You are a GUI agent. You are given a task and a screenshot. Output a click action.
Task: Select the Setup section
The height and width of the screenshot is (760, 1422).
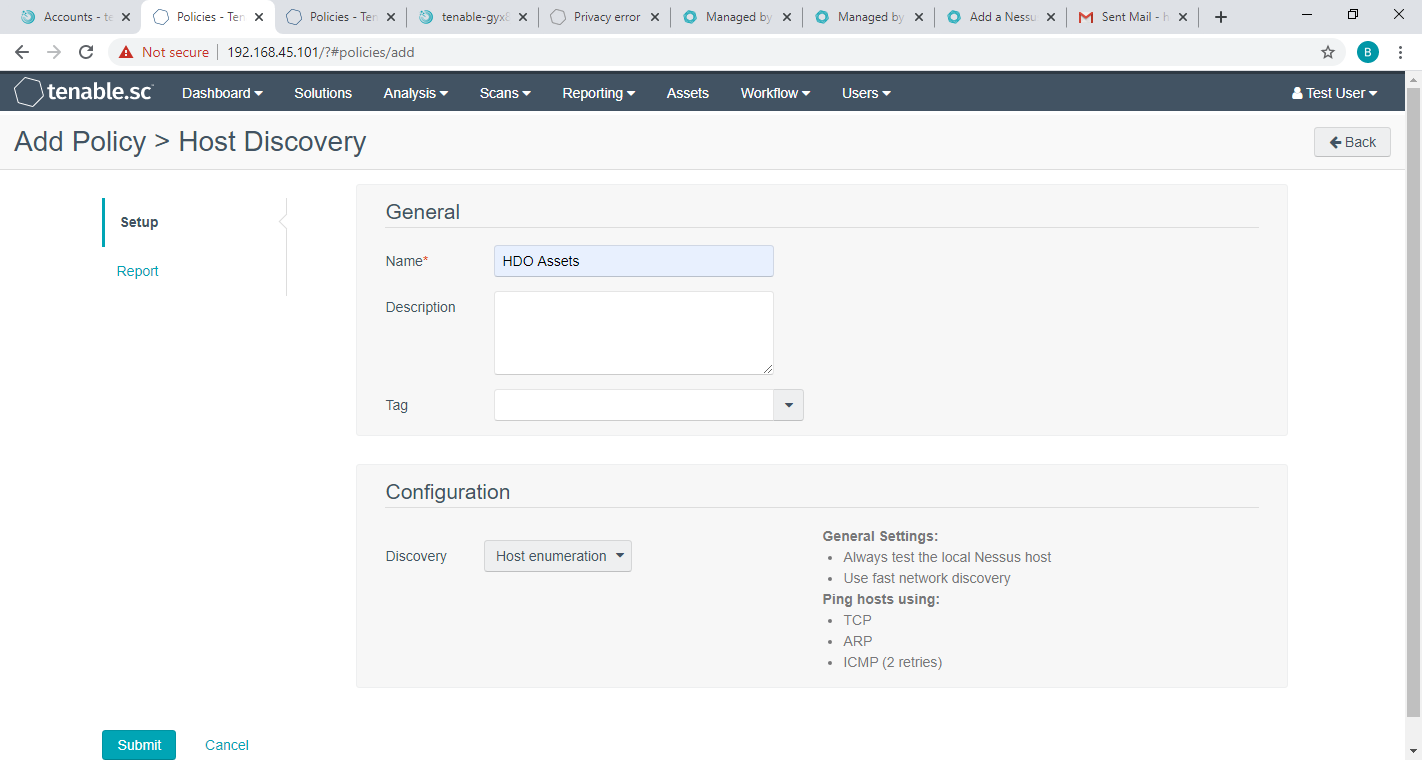139,222
